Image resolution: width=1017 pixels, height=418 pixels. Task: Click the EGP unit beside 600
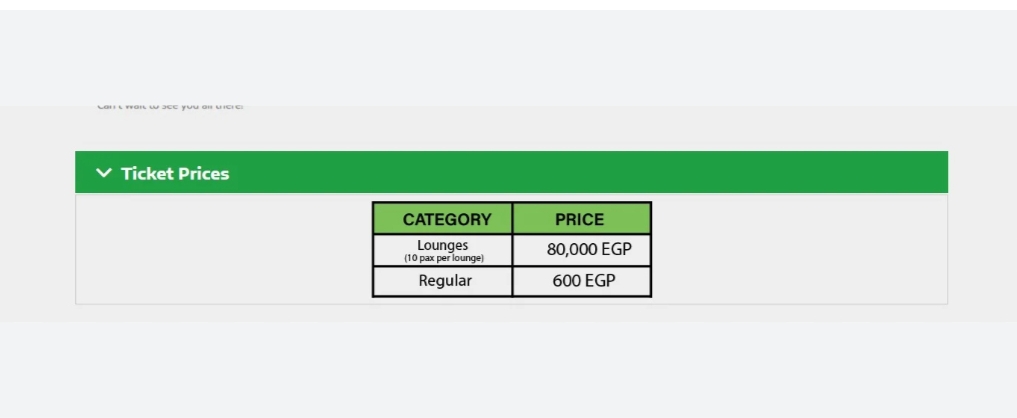pos(600,281)
